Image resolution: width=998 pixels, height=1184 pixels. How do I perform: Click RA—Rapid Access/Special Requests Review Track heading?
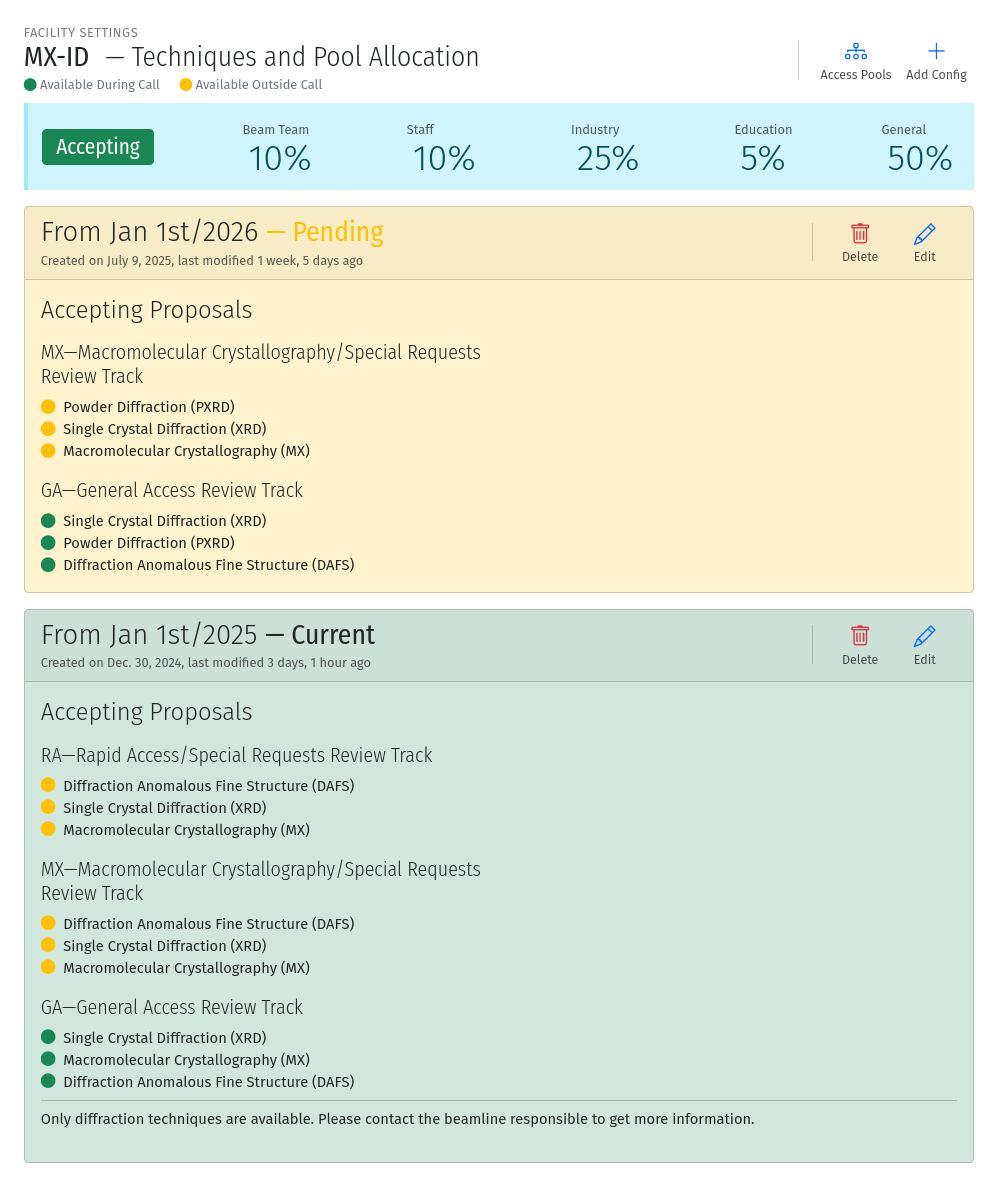[x=236, y=756]
